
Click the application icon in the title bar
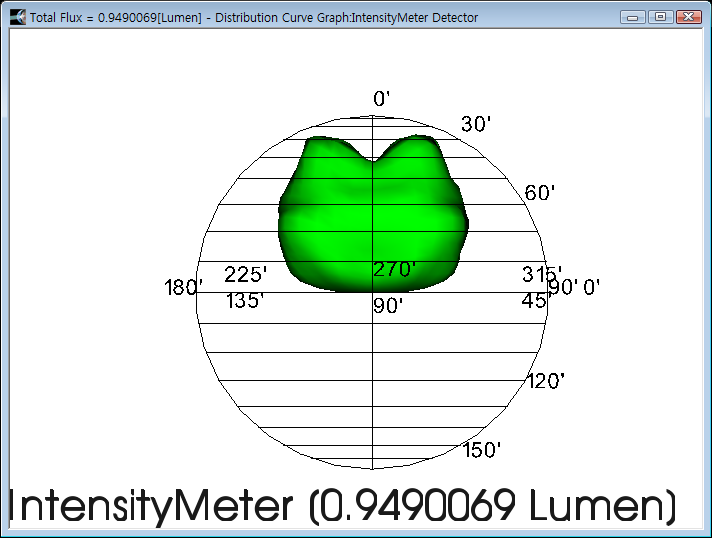point(17,17)
